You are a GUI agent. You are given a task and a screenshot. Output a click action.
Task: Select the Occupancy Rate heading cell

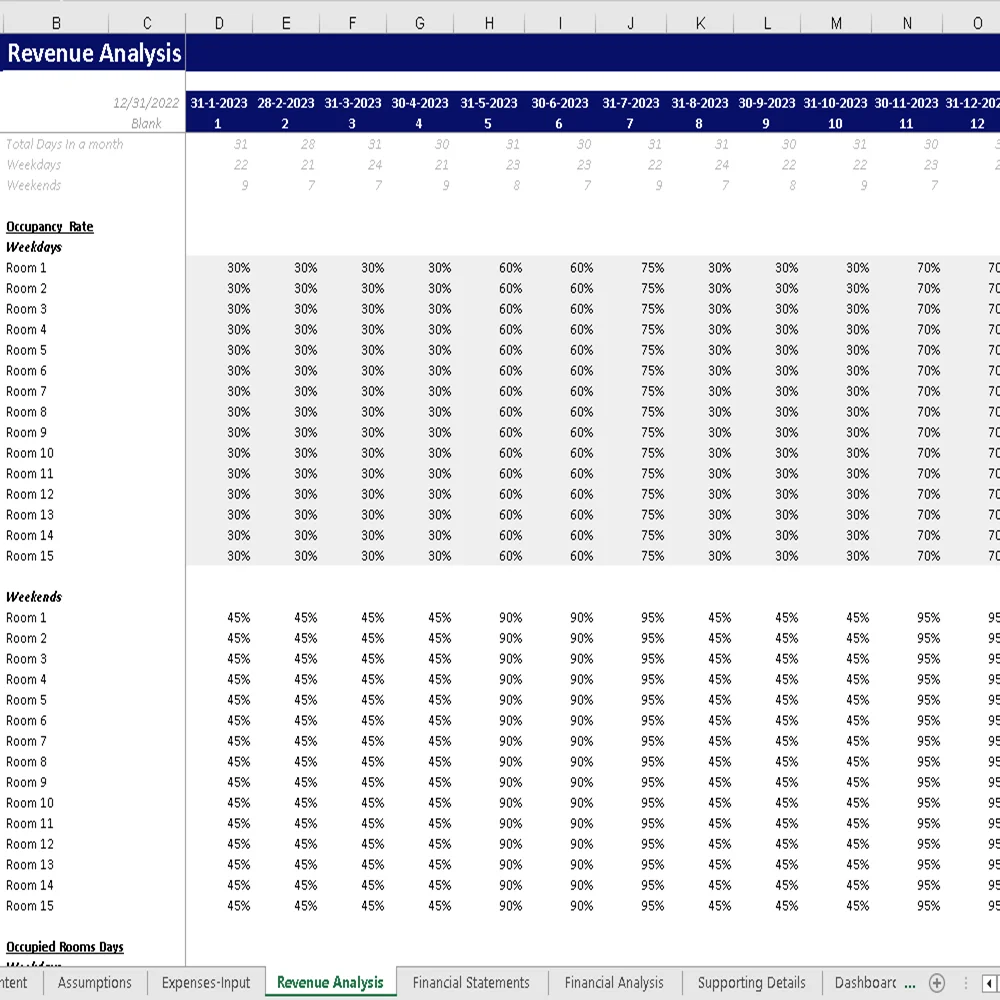tap(49, 226)
